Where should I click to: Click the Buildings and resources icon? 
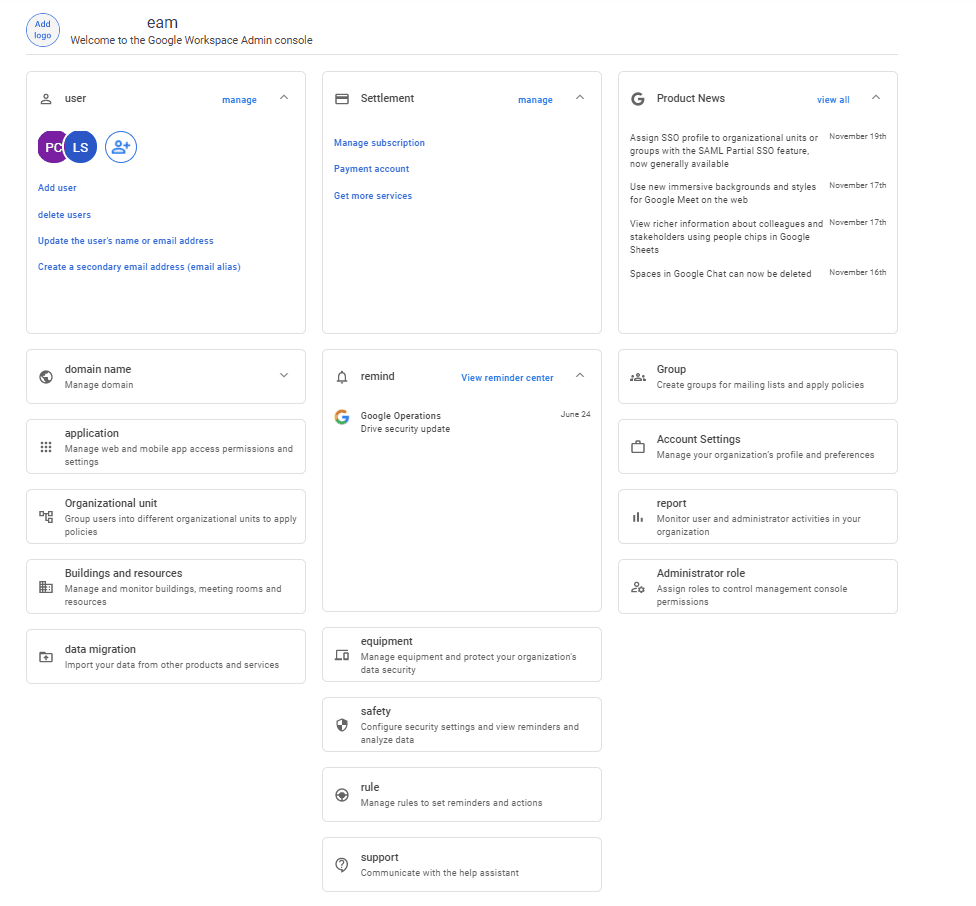click(x=46, y=587)
